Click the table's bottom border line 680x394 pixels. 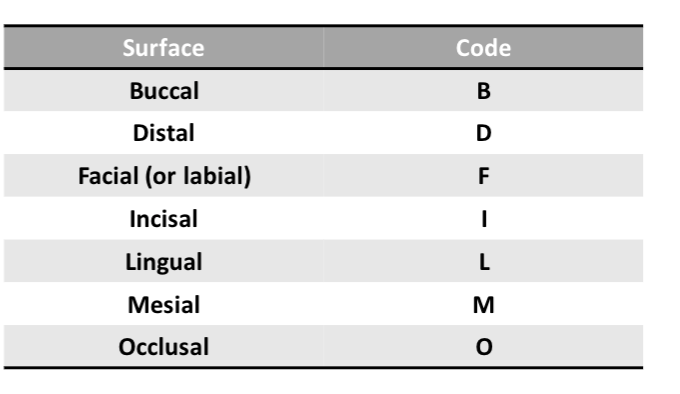click(324, 368)
